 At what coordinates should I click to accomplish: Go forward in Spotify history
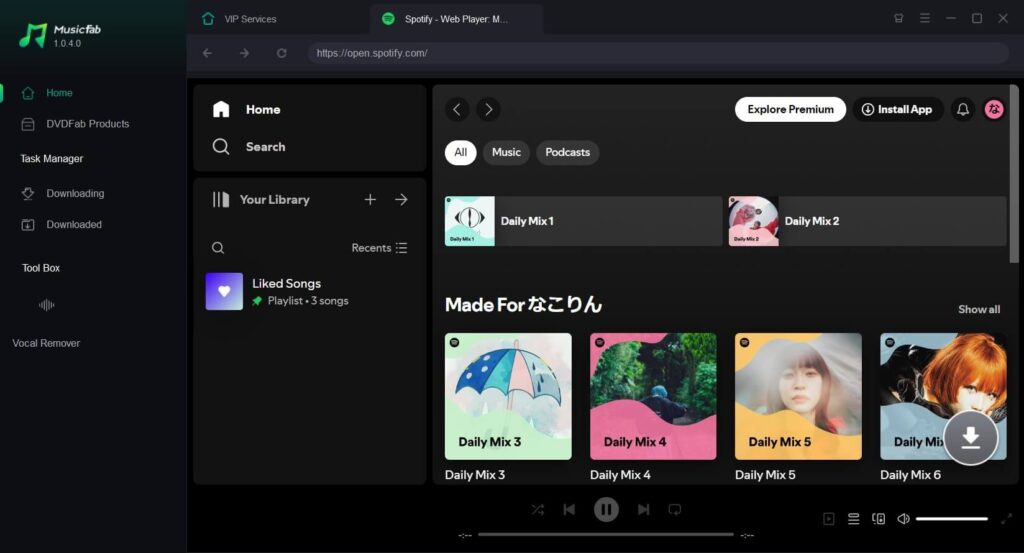(x=488, y=109)
